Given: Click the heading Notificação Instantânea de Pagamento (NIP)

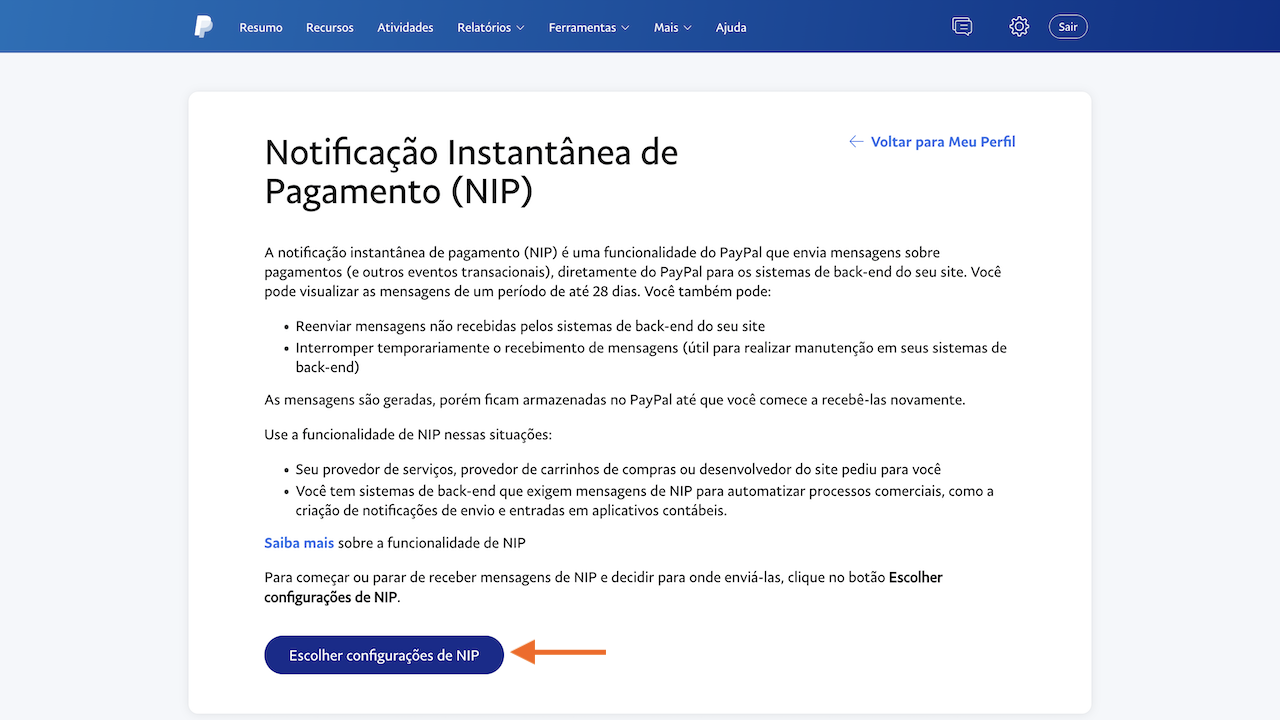Looking at the screenshot, I should [x=472, y=172].
